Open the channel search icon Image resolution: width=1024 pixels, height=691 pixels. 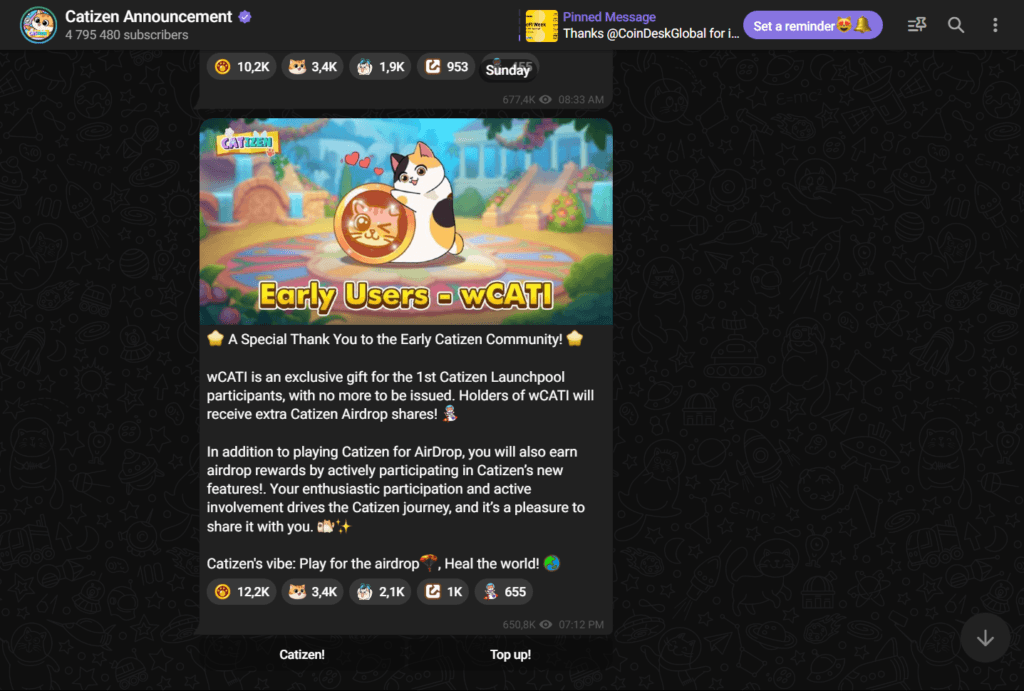click(955, 25)
